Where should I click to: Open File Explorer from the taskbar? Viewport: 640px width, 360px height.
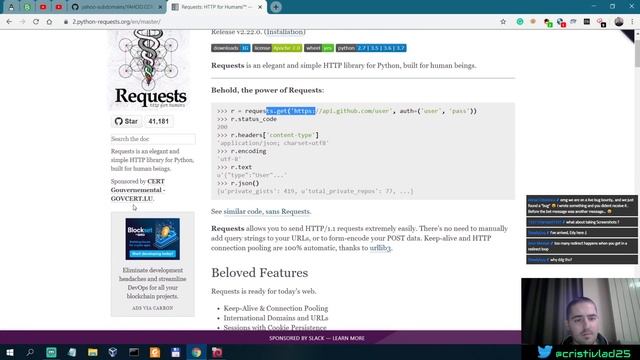tap(93, 352)
